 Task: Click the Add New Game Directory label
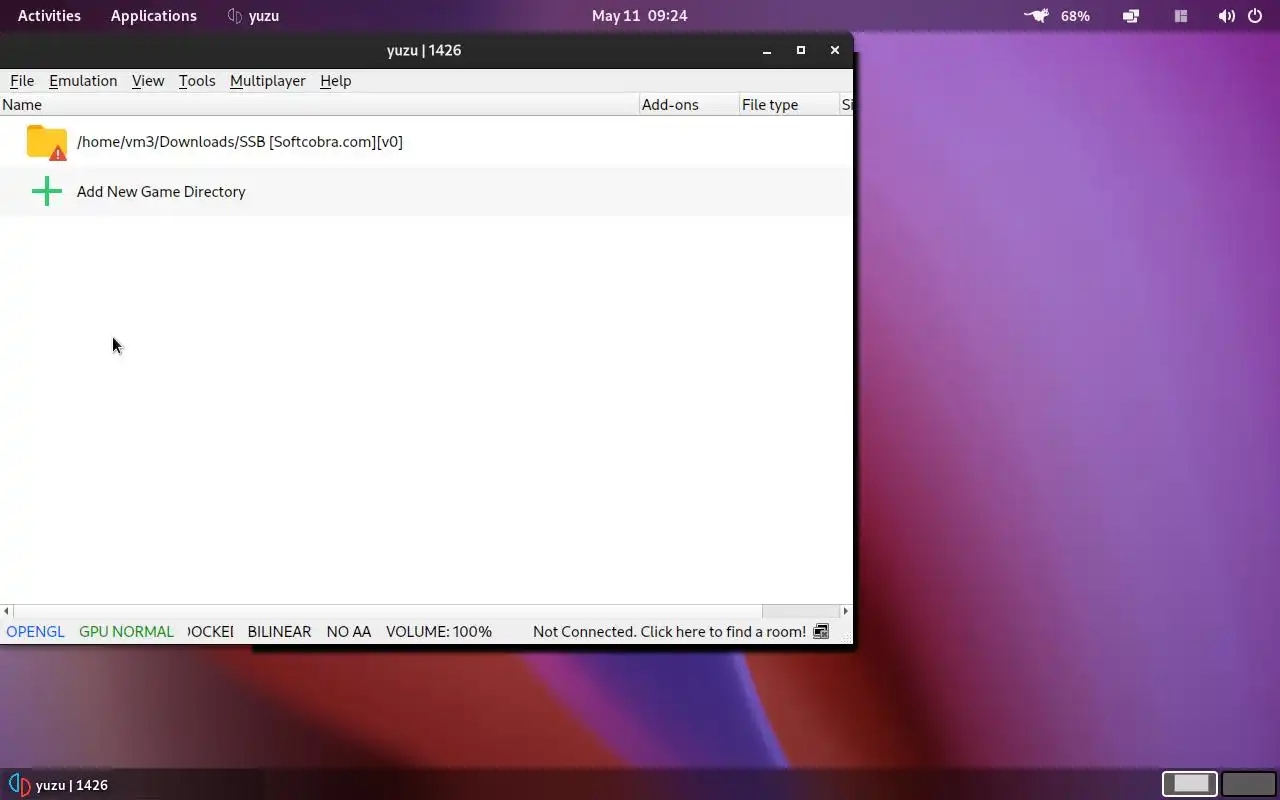click(x=161, y=192)
